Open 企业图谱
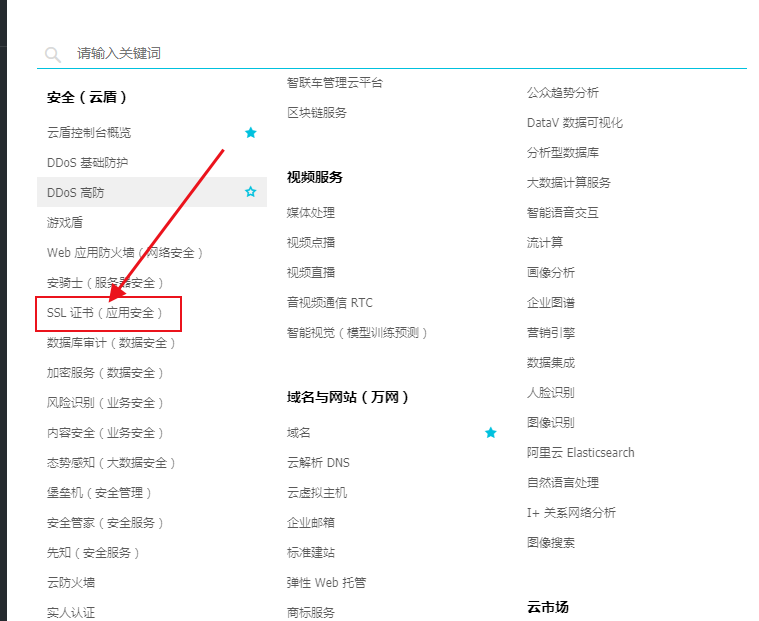The width and height of the screenshot is (759, 621). coord(551,303)
